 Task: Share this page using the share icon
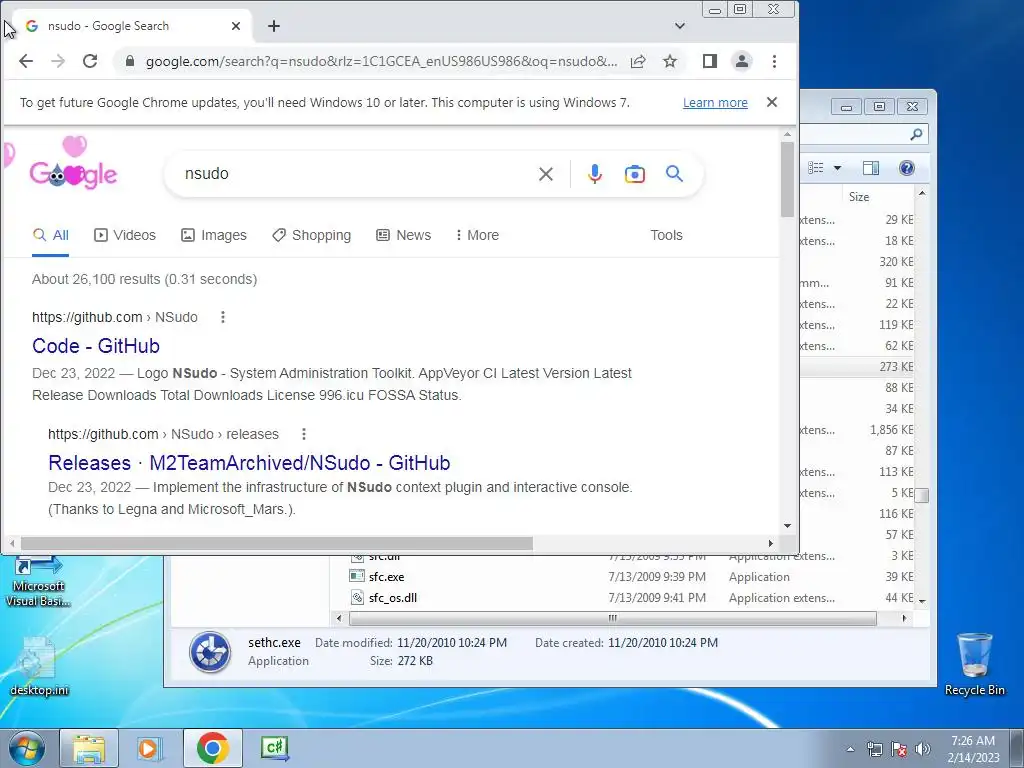tap(638, 61)
